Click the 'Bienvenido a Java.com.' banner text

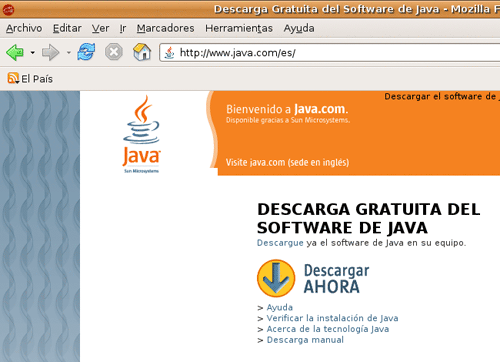pos(287,109)
